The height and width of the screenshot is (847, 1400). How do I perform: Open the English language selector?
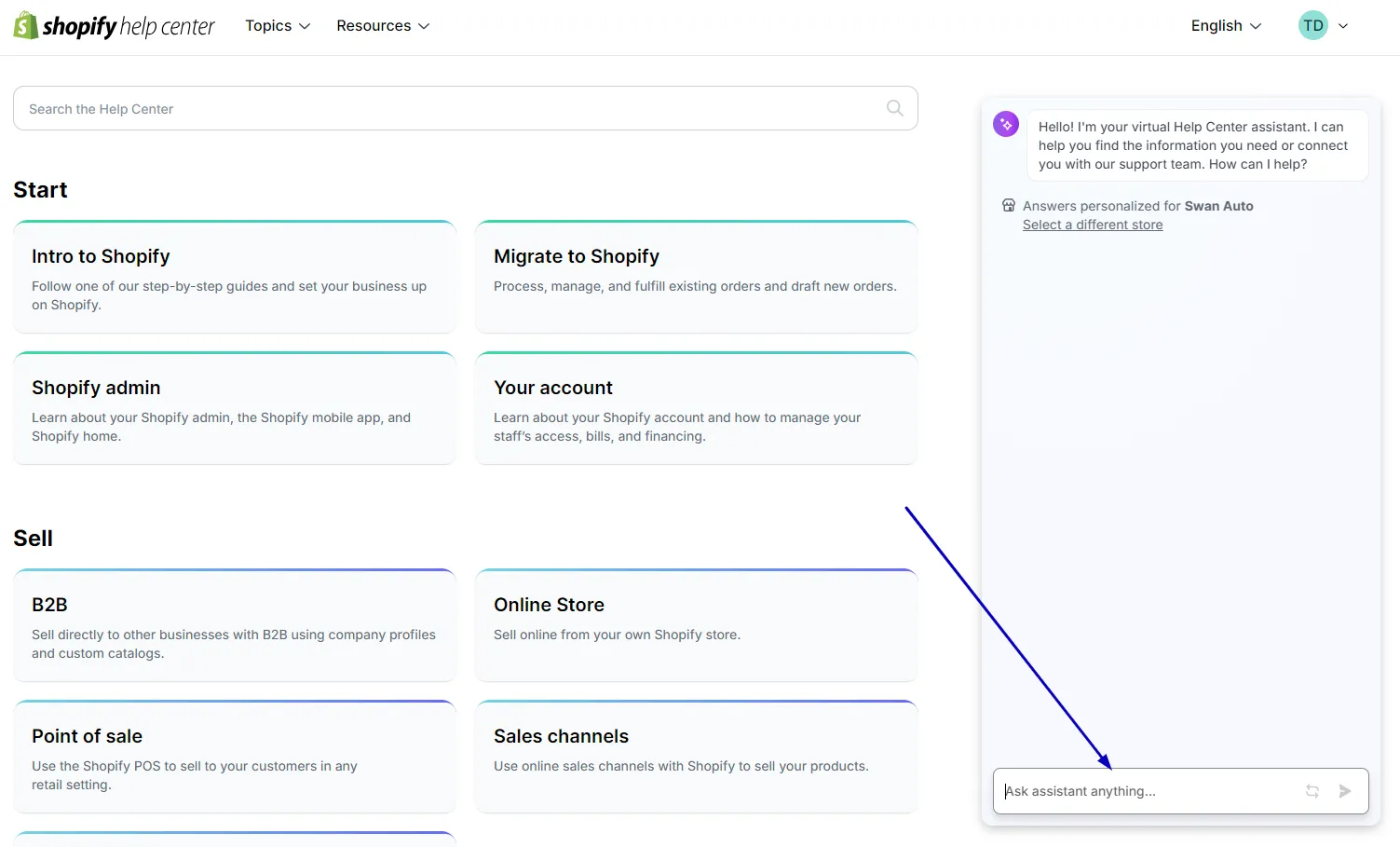tap(1226, 26)
